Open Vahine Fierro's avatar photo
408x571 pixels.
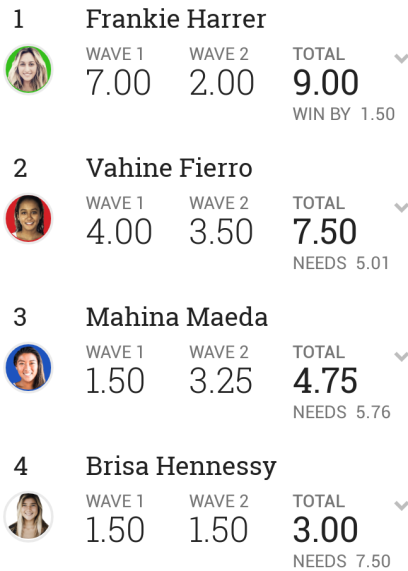[28, 218]
